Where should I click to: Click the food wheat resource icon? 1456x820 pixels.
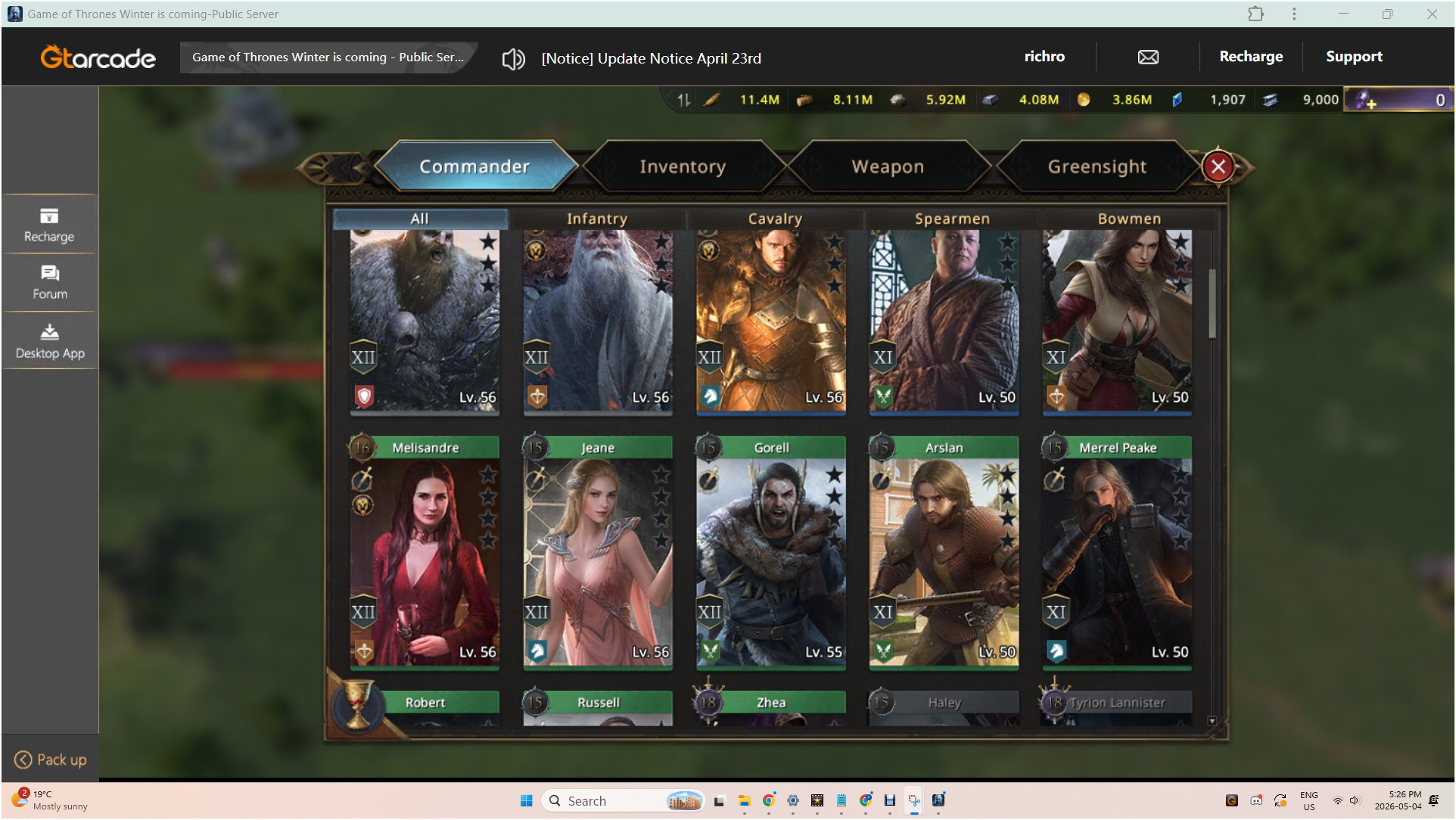pos(711,99)
